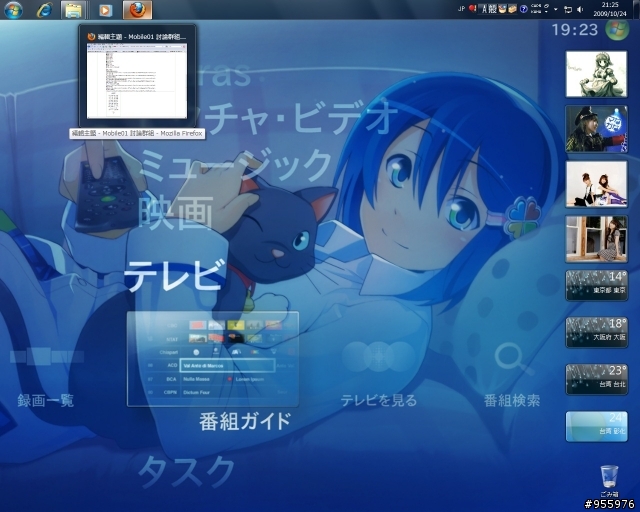Toggle the KANA lock indicator in the language bar
Viewport: 640px width, 512px height.
click(536, 12)
